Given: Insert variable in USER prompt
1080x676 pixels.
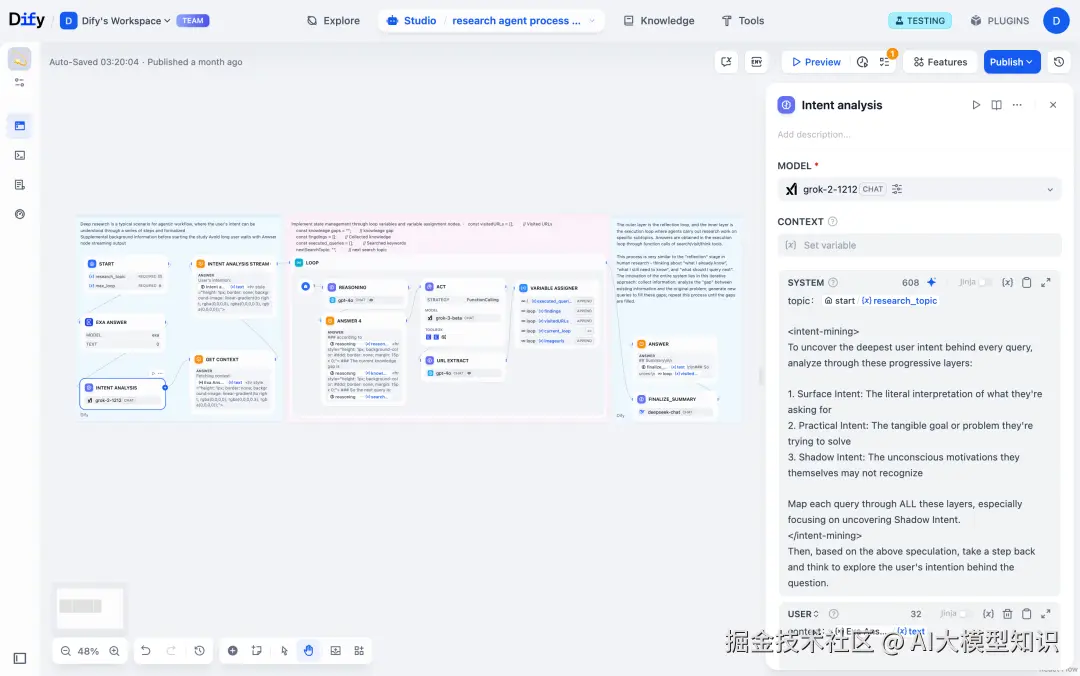Looking at the screenshot, I should [x=988, y=614].
